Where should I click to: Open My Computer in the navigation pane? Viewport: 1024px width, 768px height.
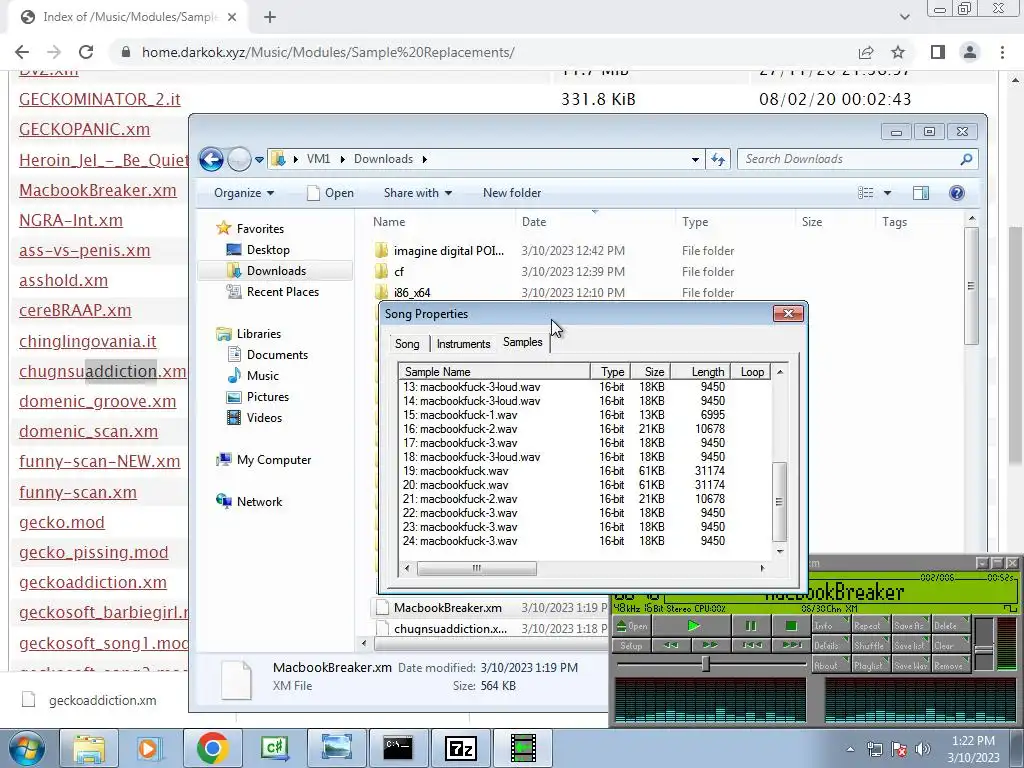tap(274, 460)
